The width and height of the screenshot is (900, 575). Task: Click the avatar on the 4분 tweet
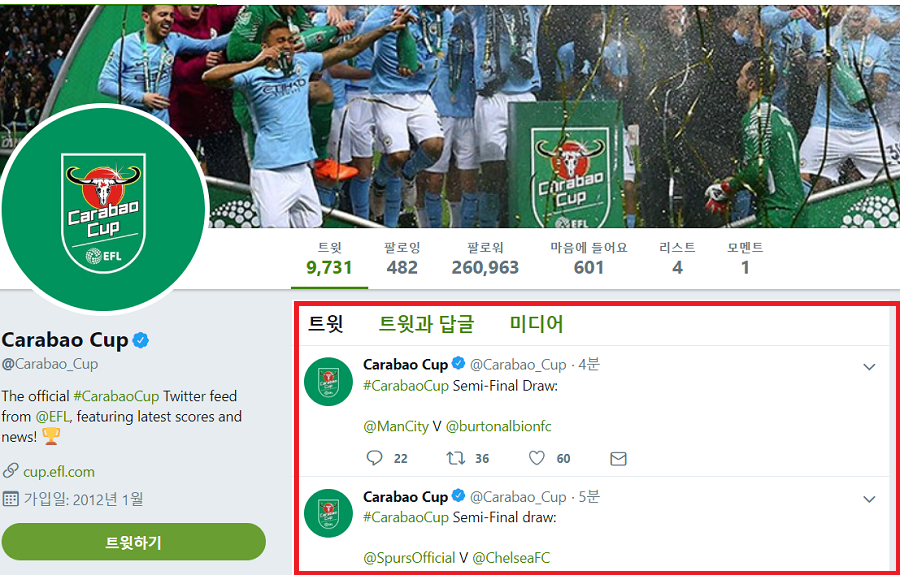pyautogui.click(x=328, y=381)
